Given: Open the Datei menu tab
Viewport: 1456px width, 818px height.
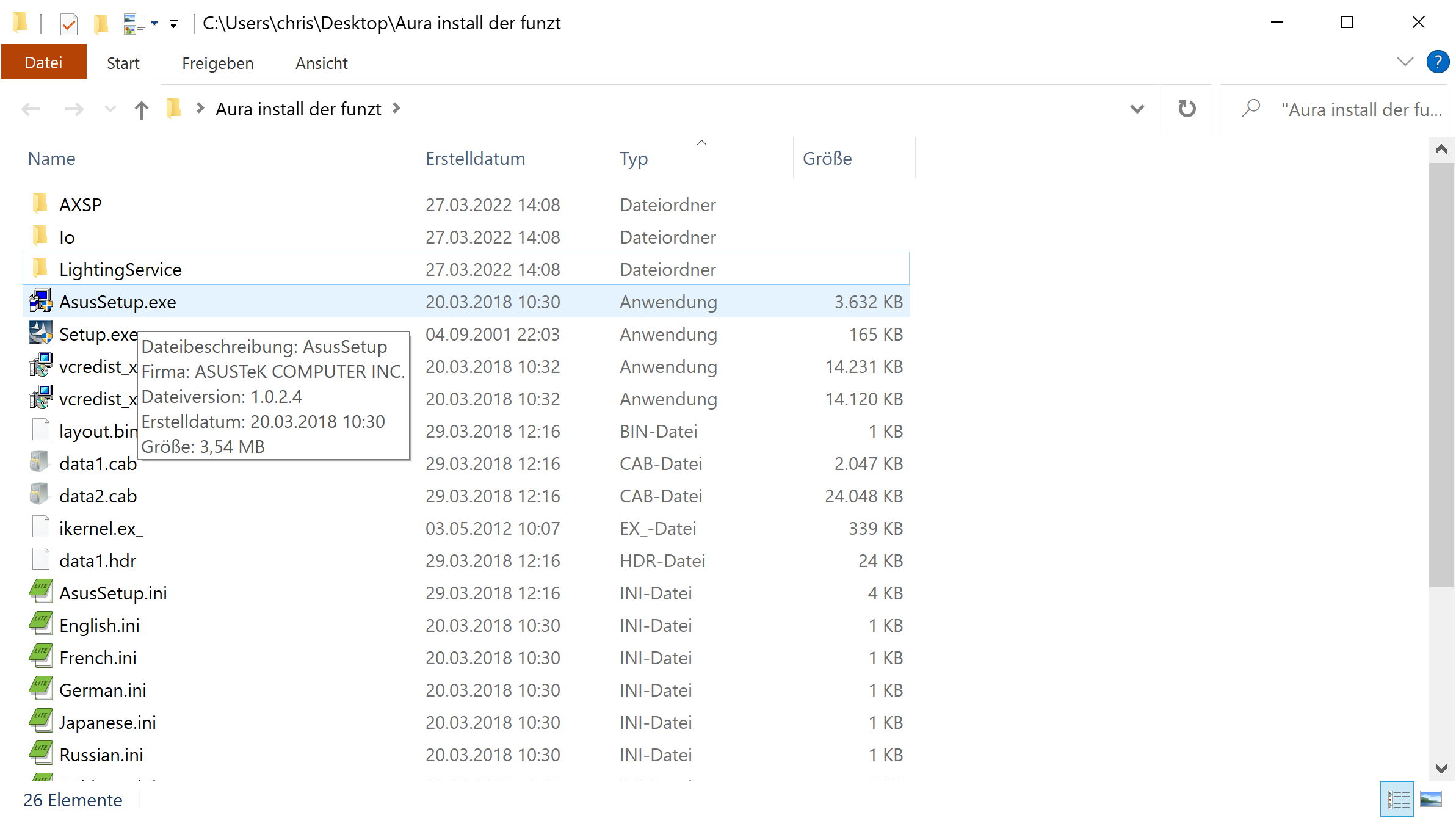Looking at the screenshot, I should (43, 62).
